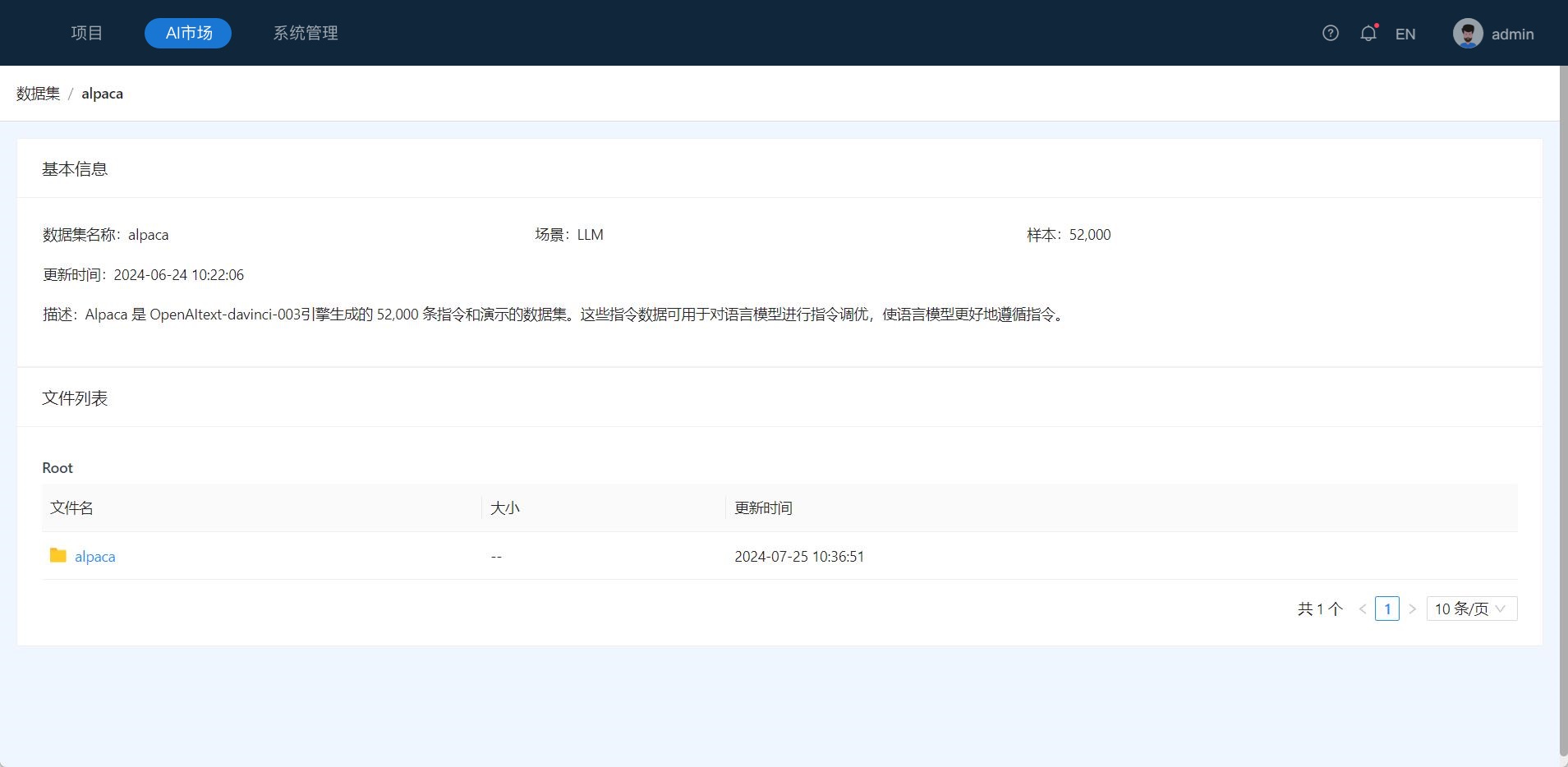The height and width of the screenshot is (767, 1568).
Task: Switch language using the EN toggle
Action: click(1405, 34)
